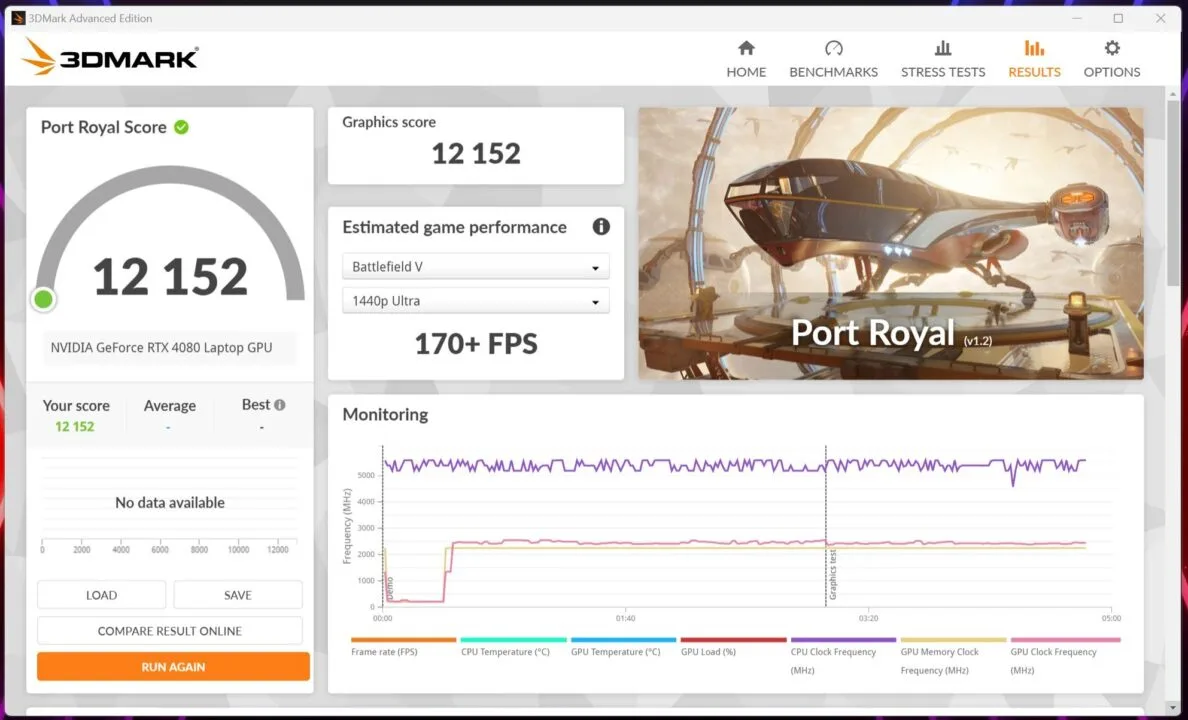Viewport: 1188px width, 720px height.
Task: Click the info icon next to Best
Action: (280, 405)
